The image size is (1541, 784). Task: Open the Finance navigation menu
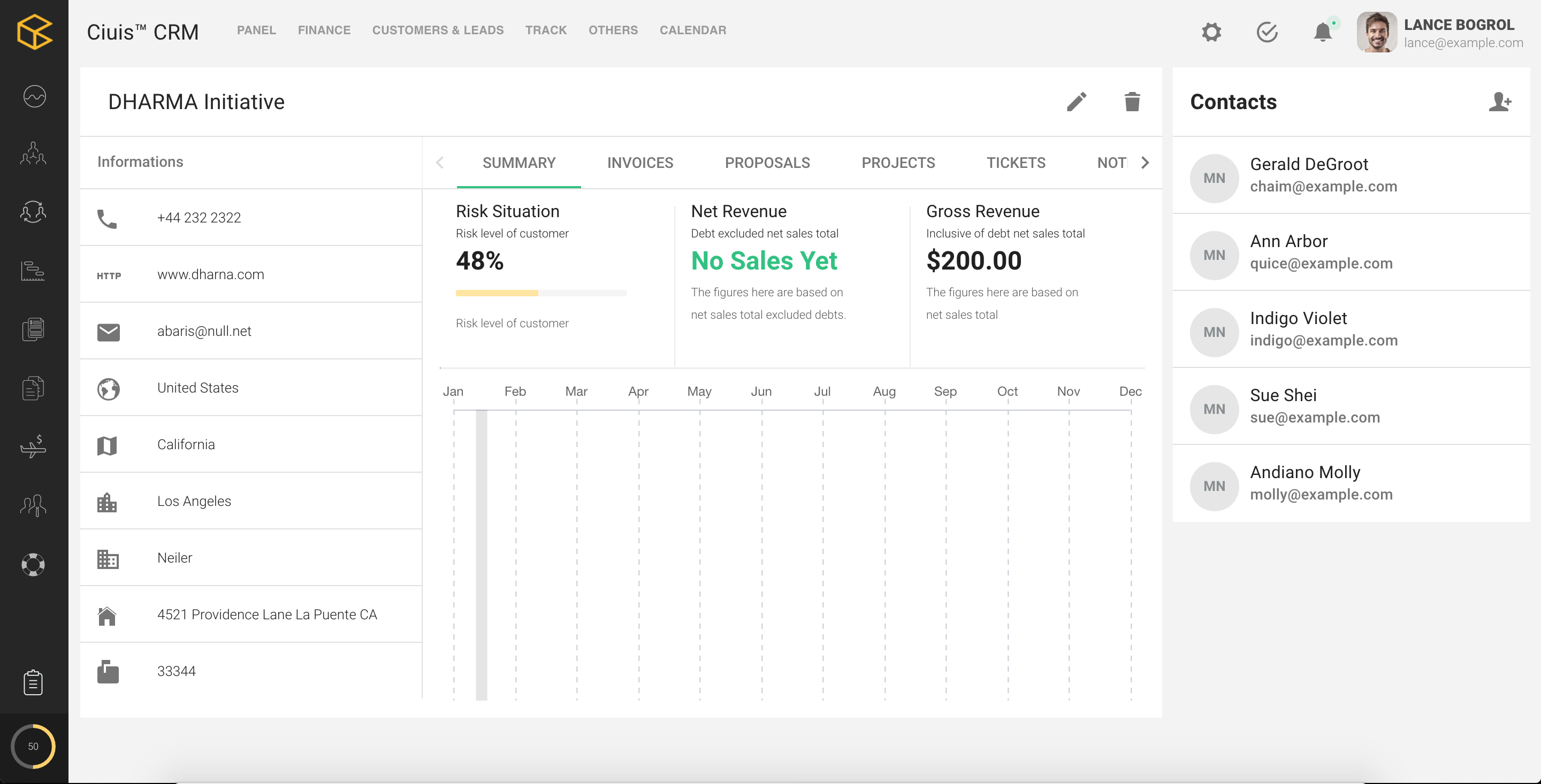[324, 30]
